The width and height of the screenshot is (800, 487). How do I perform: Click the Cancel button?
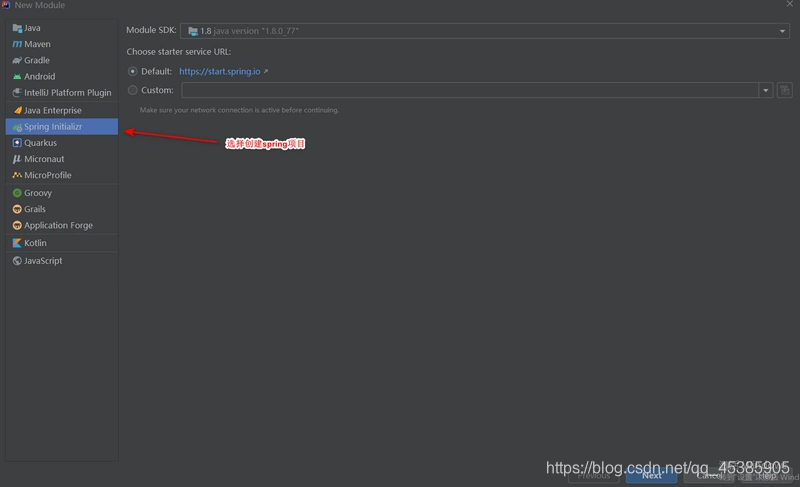[709, 476]
